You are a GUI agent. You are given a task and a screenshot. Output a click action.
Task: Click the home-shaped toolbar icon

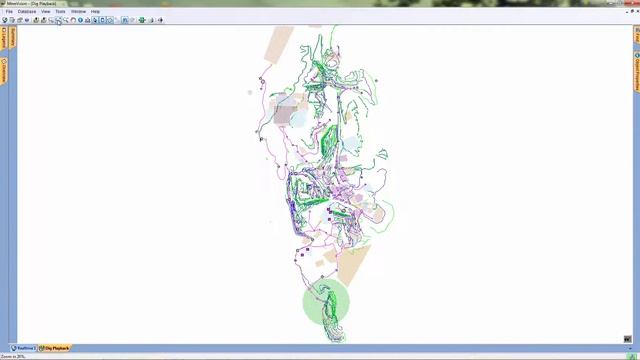88,20
